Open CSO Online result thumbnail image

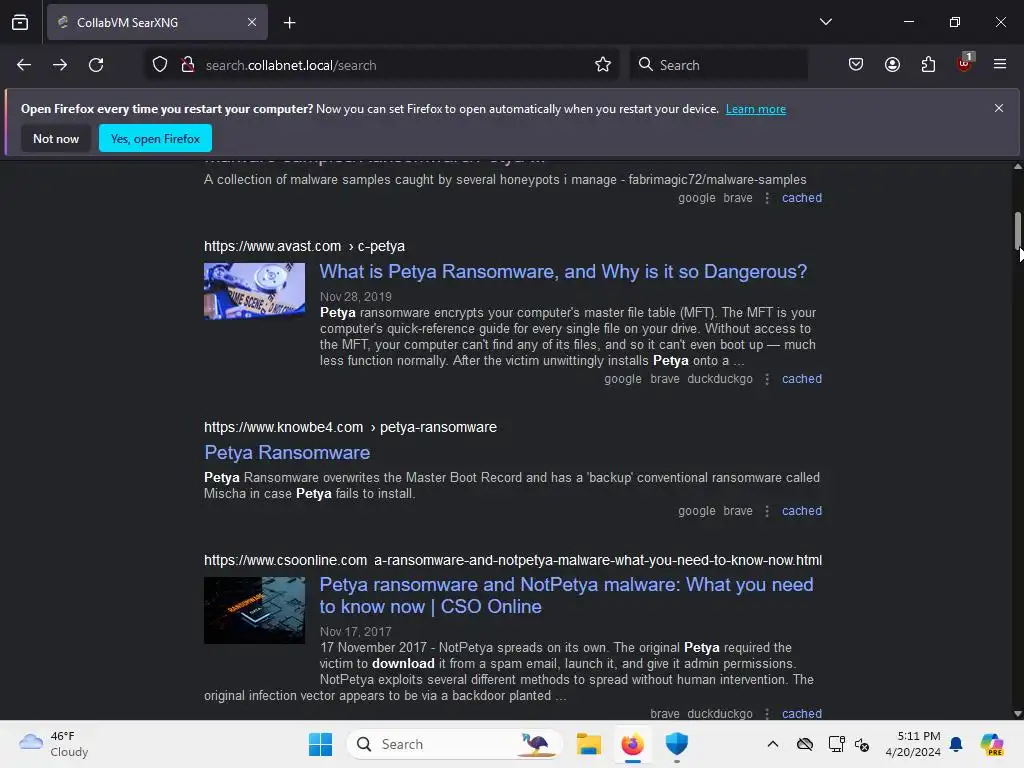tap(254, 611)
